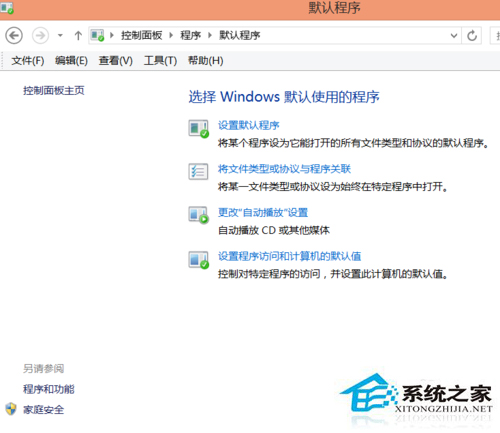The width and height of the screenshot is (500, 433).
Task: Click the 另请参阅 label
Action: tap(43, 369)
